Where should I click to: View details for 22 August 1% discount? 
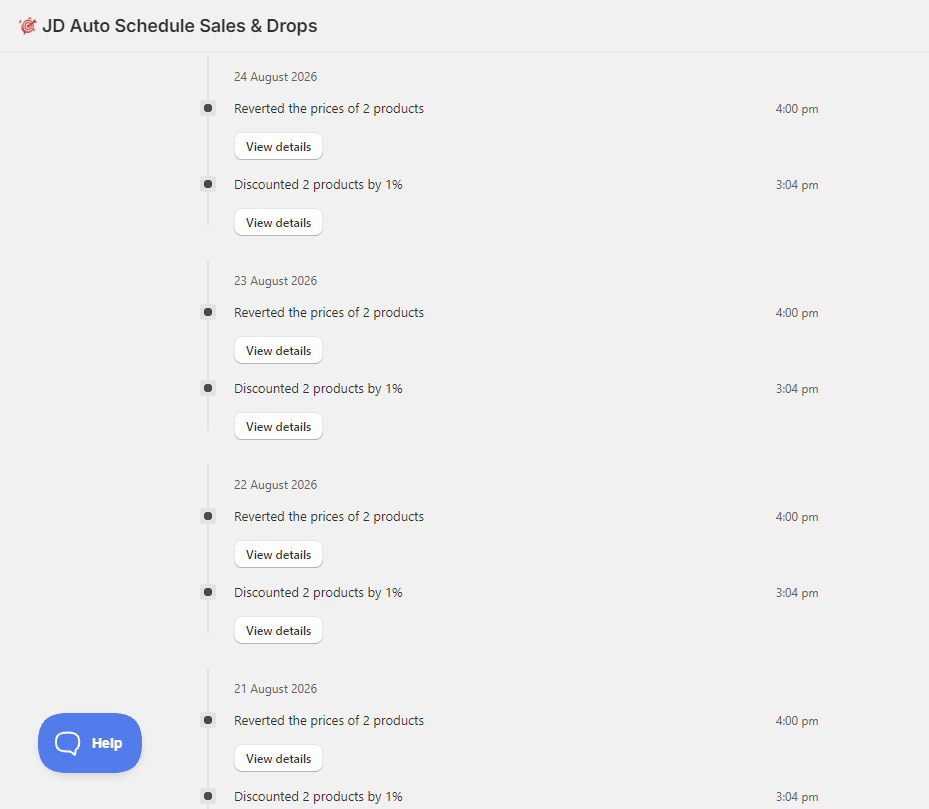pos(278,630)
